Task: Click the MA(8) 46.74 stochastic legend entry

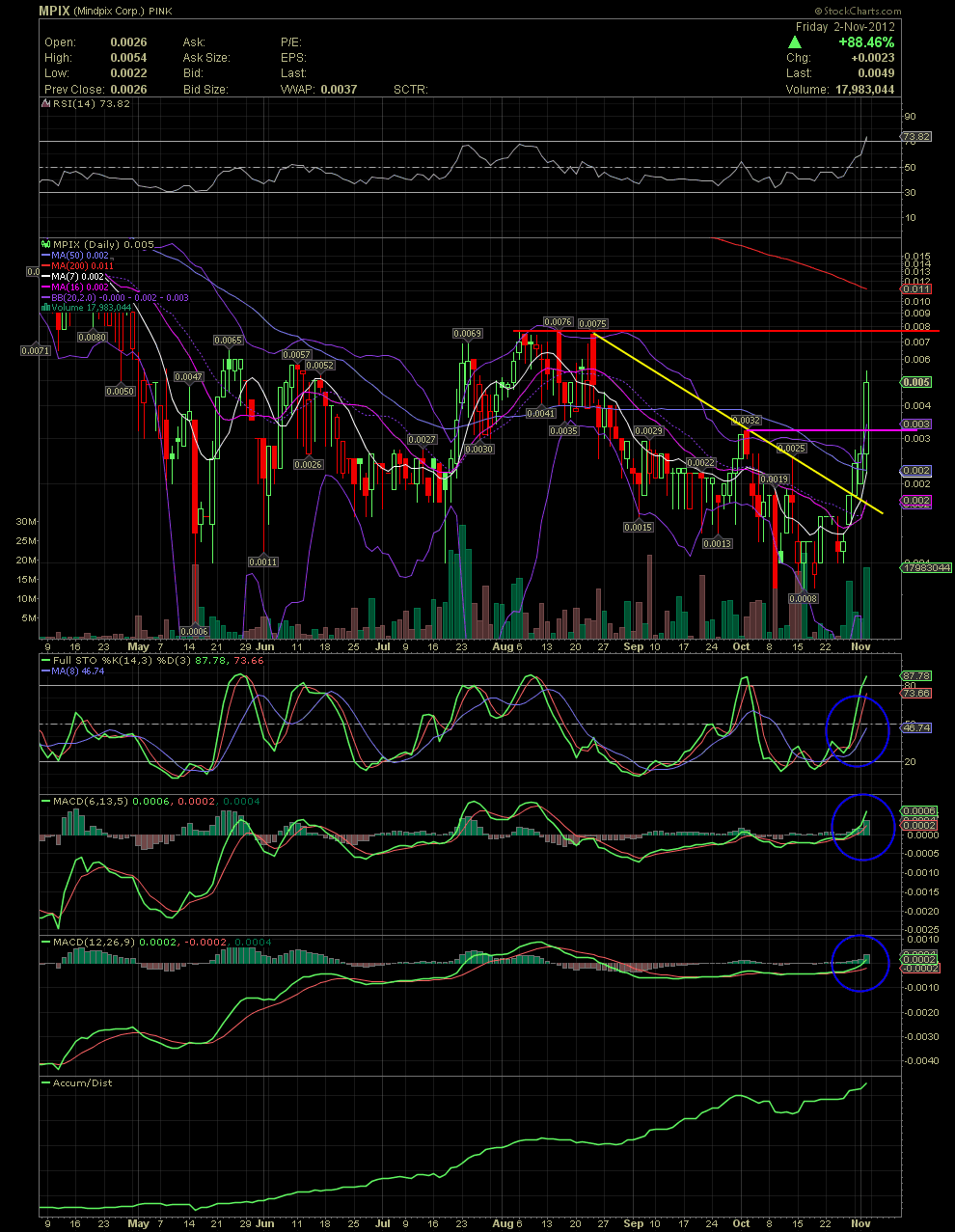Action: [x=74, y=671]
